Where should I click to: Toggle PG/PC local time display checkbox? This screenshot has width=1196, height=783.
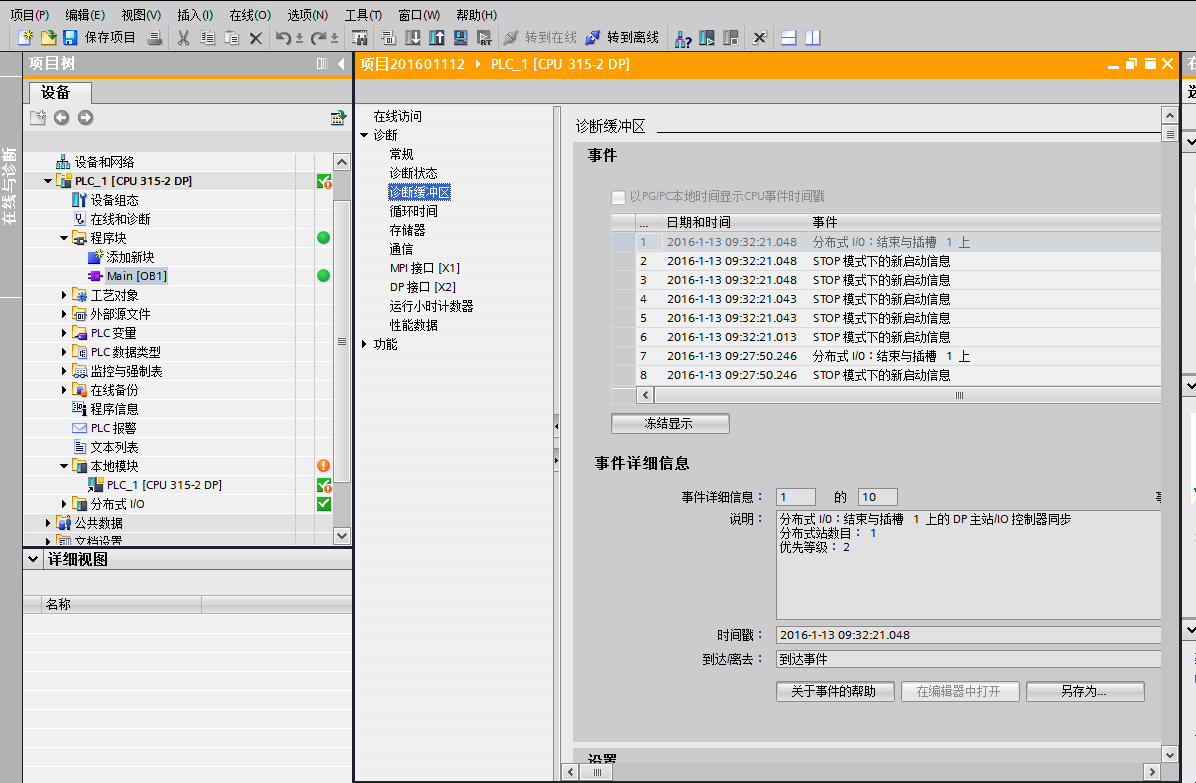[x=619, y=197]
